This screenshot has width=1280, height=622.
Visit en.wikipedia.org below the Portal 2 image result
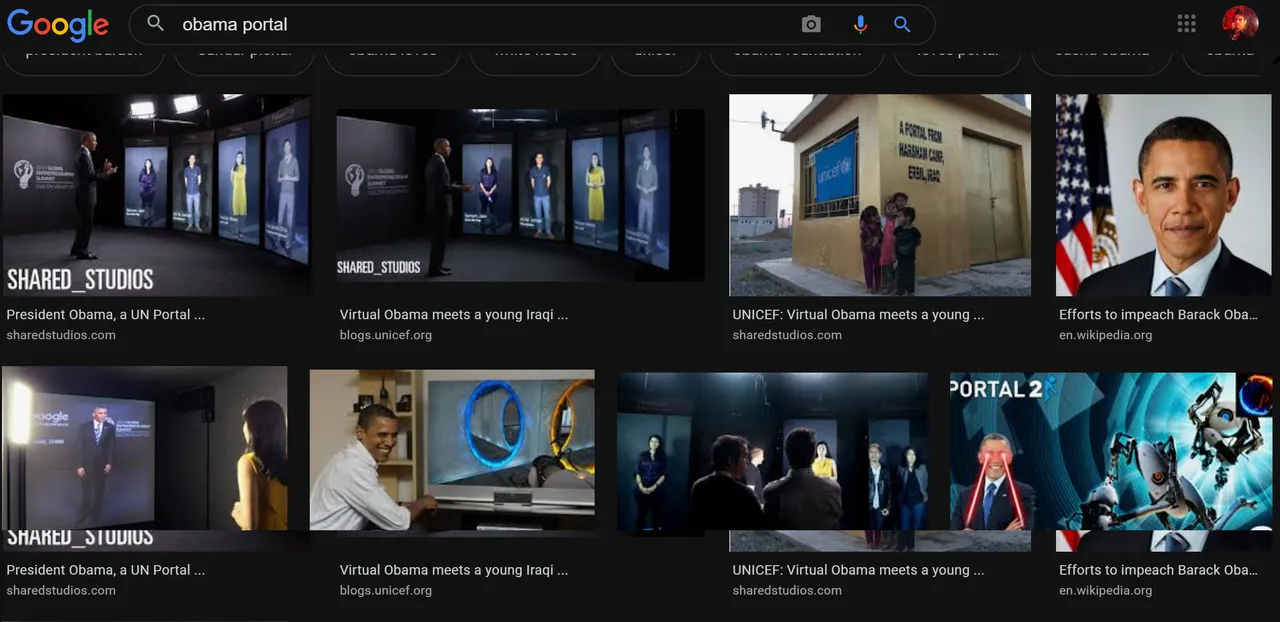pyautogui.click(x=1106, y=591)
